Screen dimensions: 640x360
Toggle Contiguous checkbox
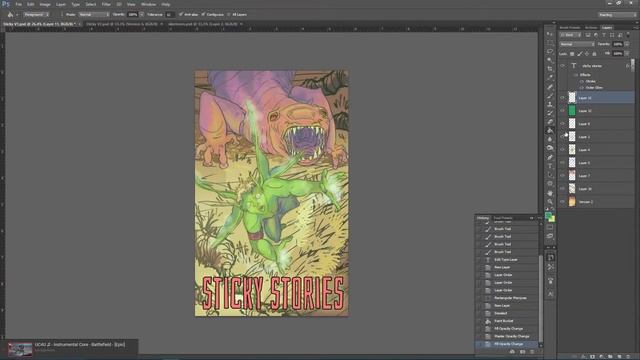203,14
